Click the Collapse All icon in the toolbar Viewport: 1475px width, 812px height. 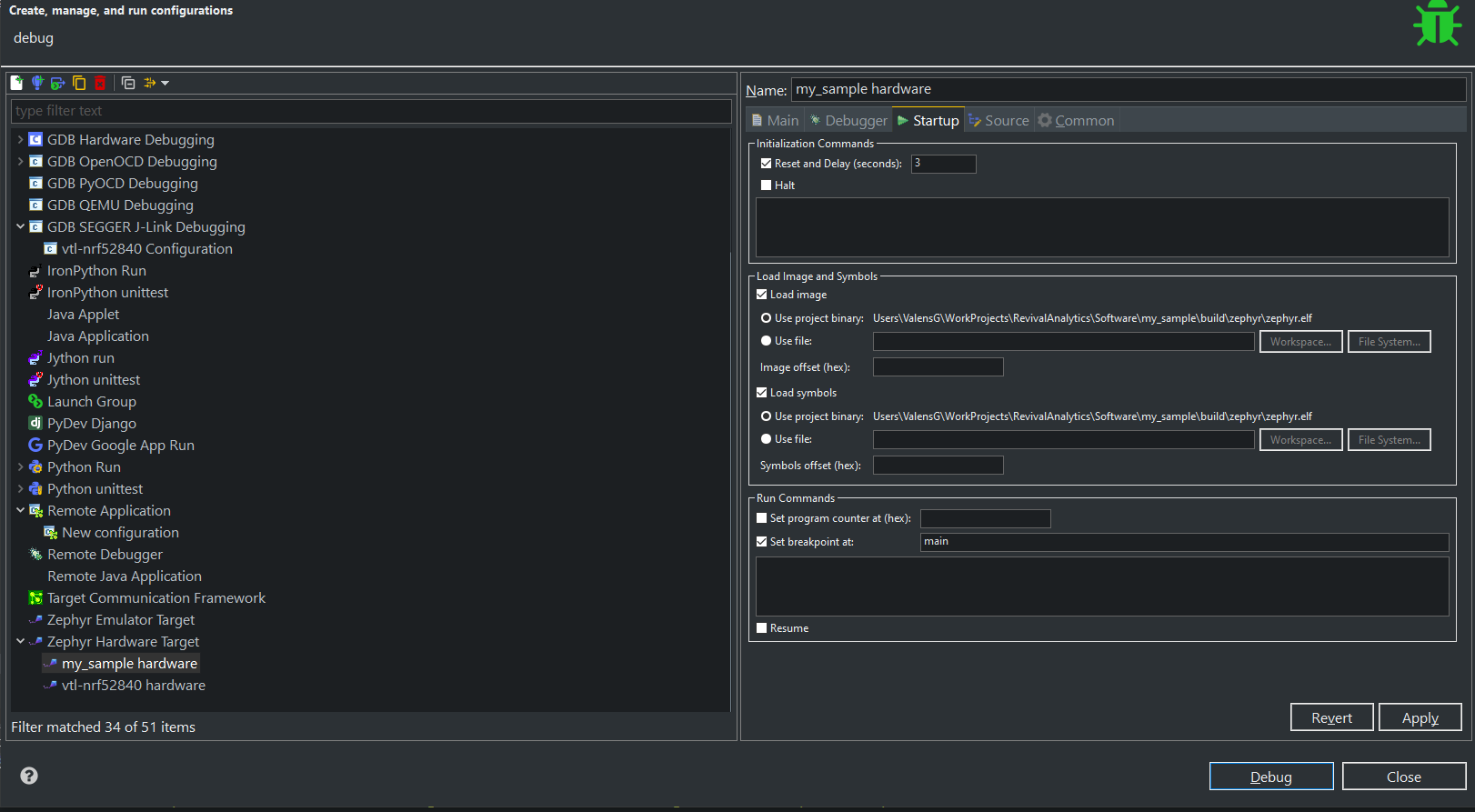coord(128,83)
